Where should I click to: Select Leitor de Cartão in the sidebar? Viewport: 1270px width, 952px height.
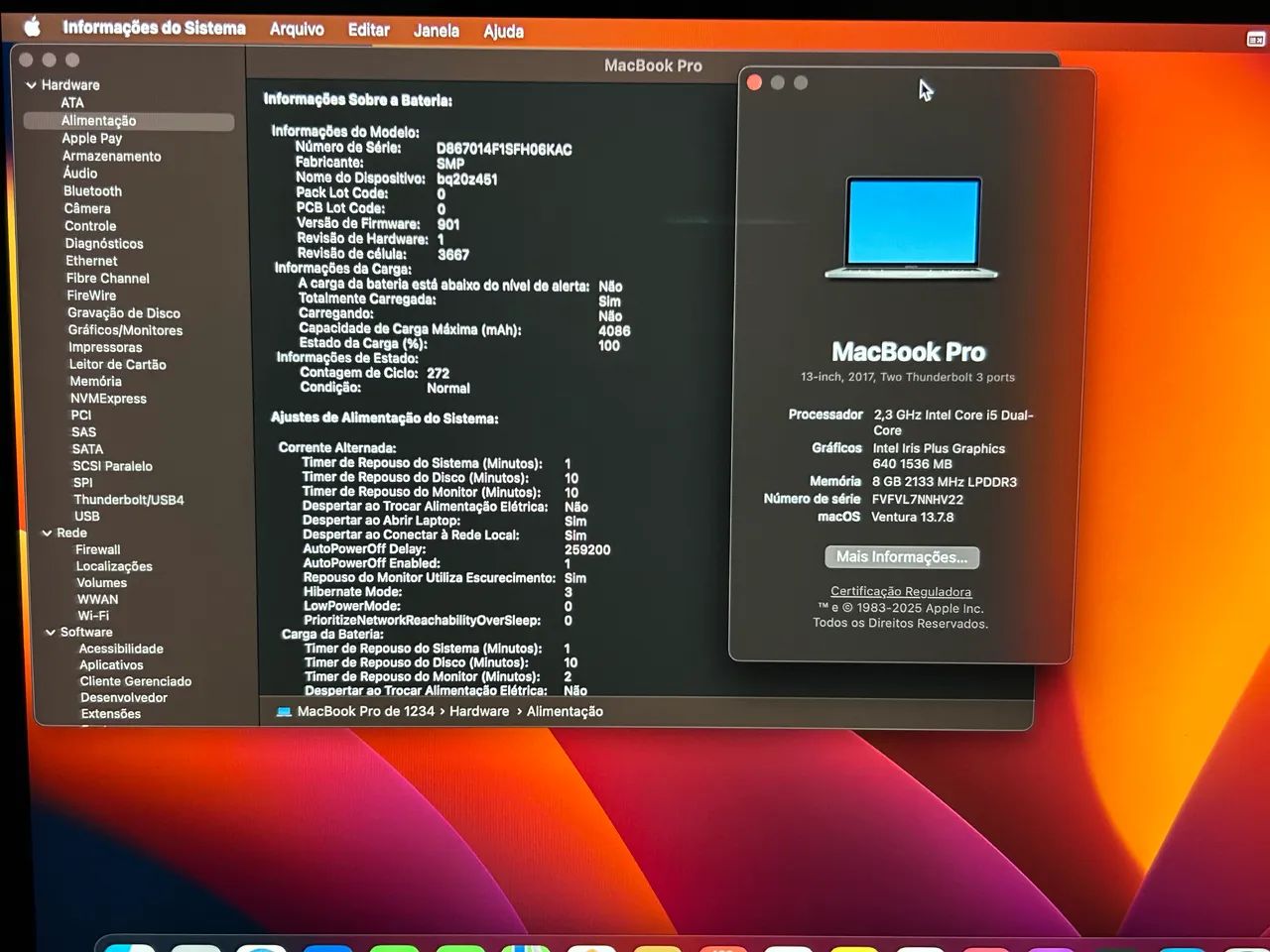[118, 365]
